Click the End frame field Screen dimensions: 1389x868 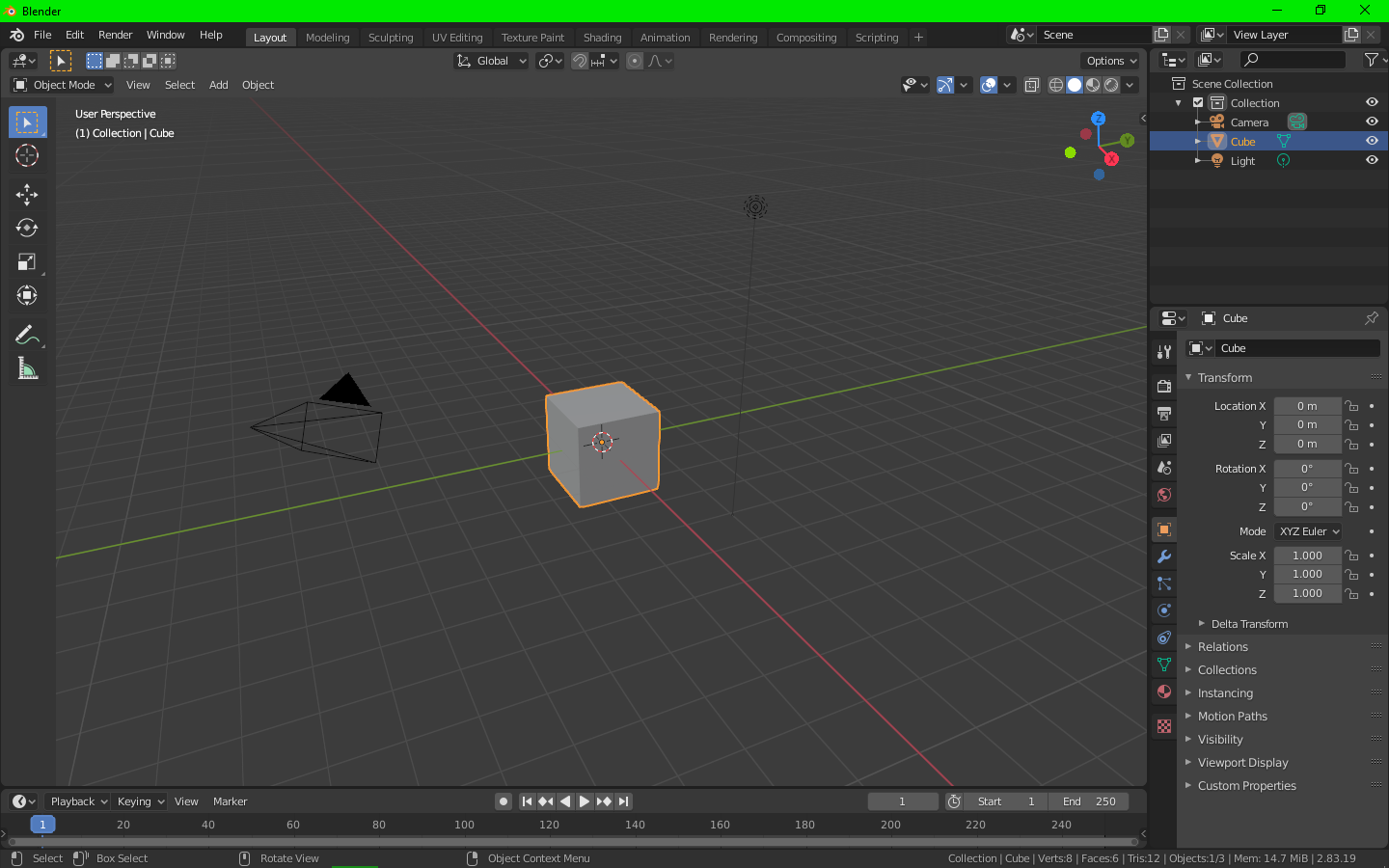pyautogui.click(x=1089, y=801)
